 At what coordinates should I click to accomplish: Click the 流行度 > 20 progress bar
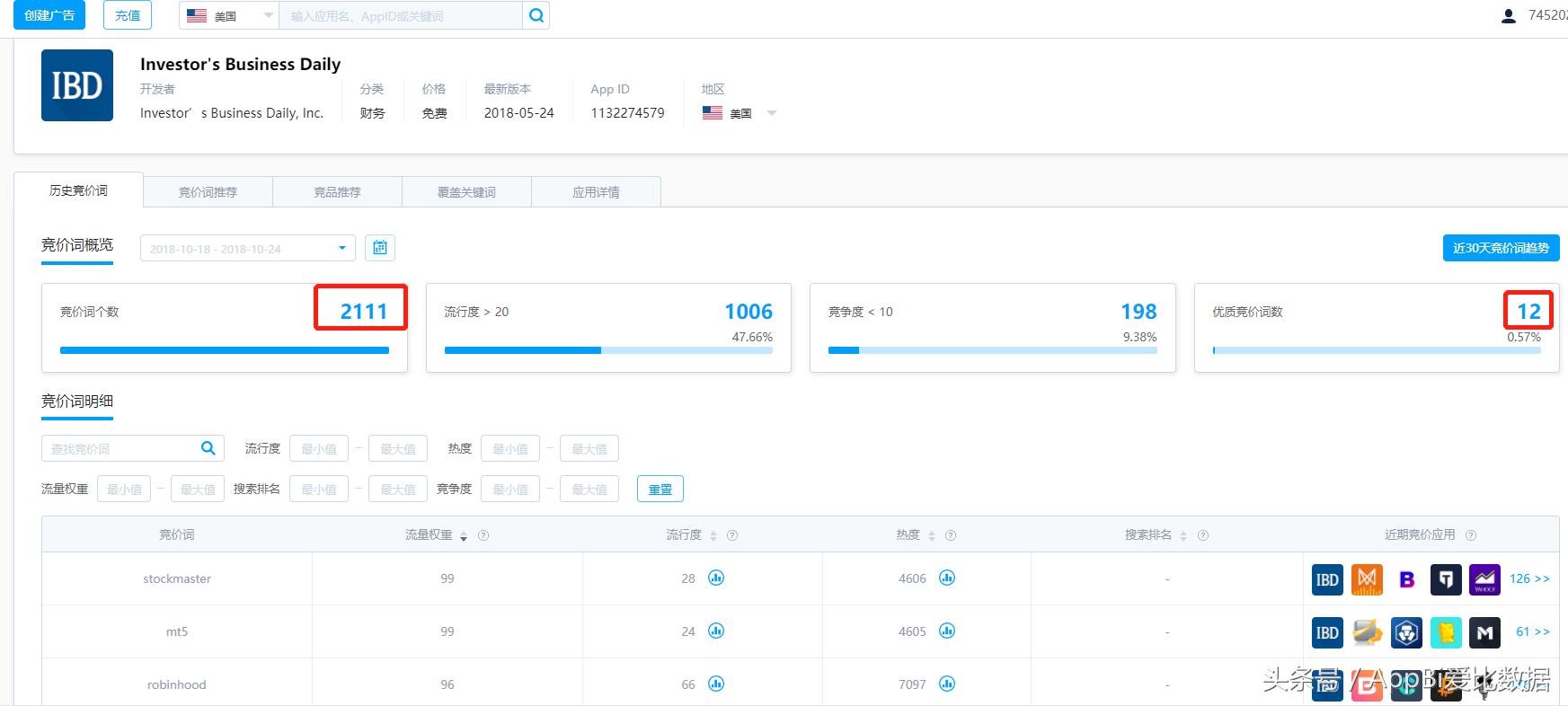click(608, 350)
